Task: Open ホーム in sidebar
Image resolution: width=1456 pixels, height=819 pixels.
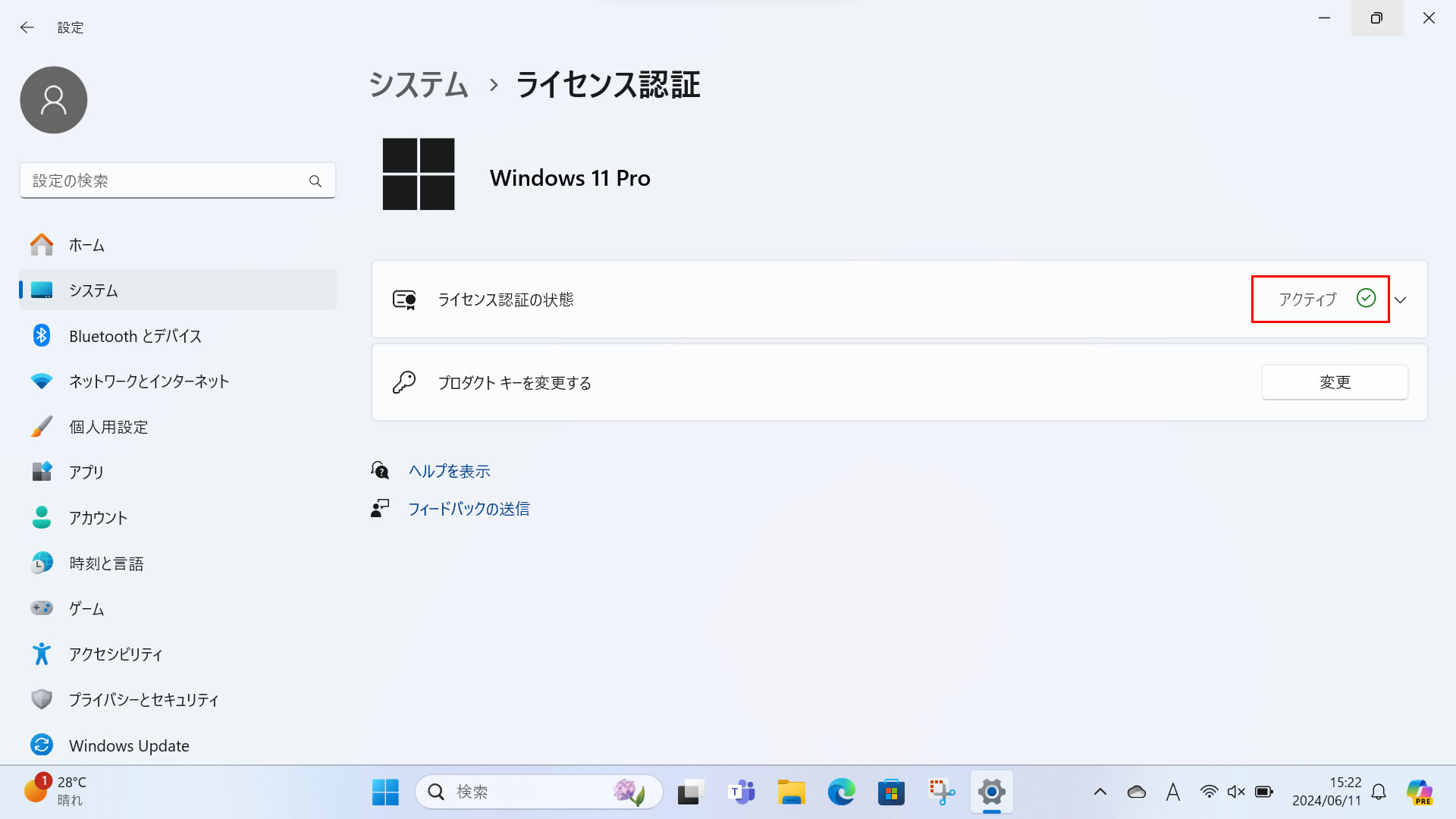Action: click(x=177, y=245)
